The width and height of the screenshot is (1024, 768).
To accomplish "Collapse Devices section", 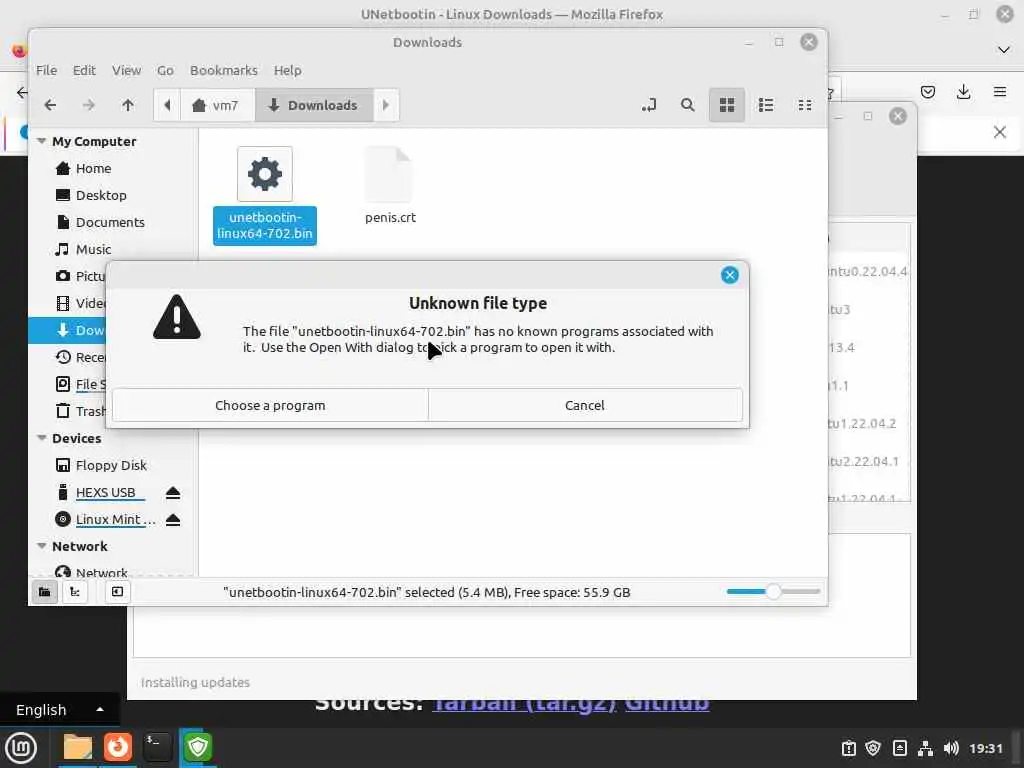I will (41, 438).
